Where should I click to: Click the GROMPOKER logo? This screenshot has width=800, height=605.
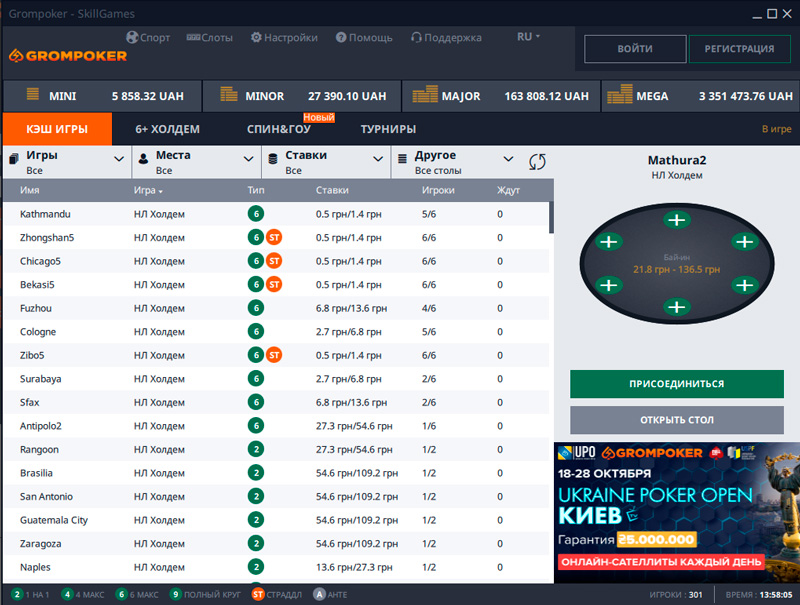pos(68,55)
